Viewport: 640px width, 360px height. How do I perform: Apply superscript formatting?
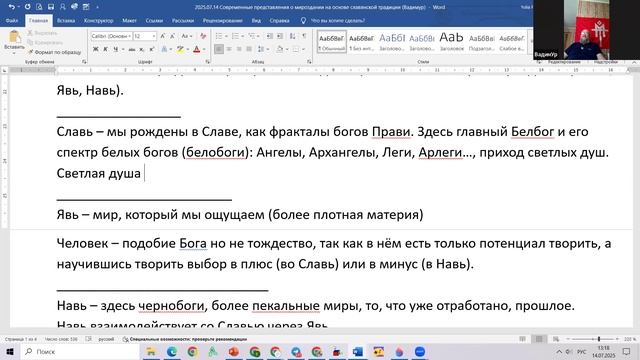tap(152, 49)
